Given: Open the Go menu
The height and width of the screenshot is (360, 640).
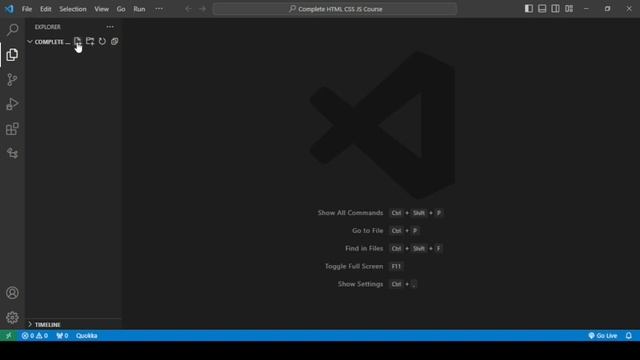Looking at the screenshot, I should click(x=121, y=9).
